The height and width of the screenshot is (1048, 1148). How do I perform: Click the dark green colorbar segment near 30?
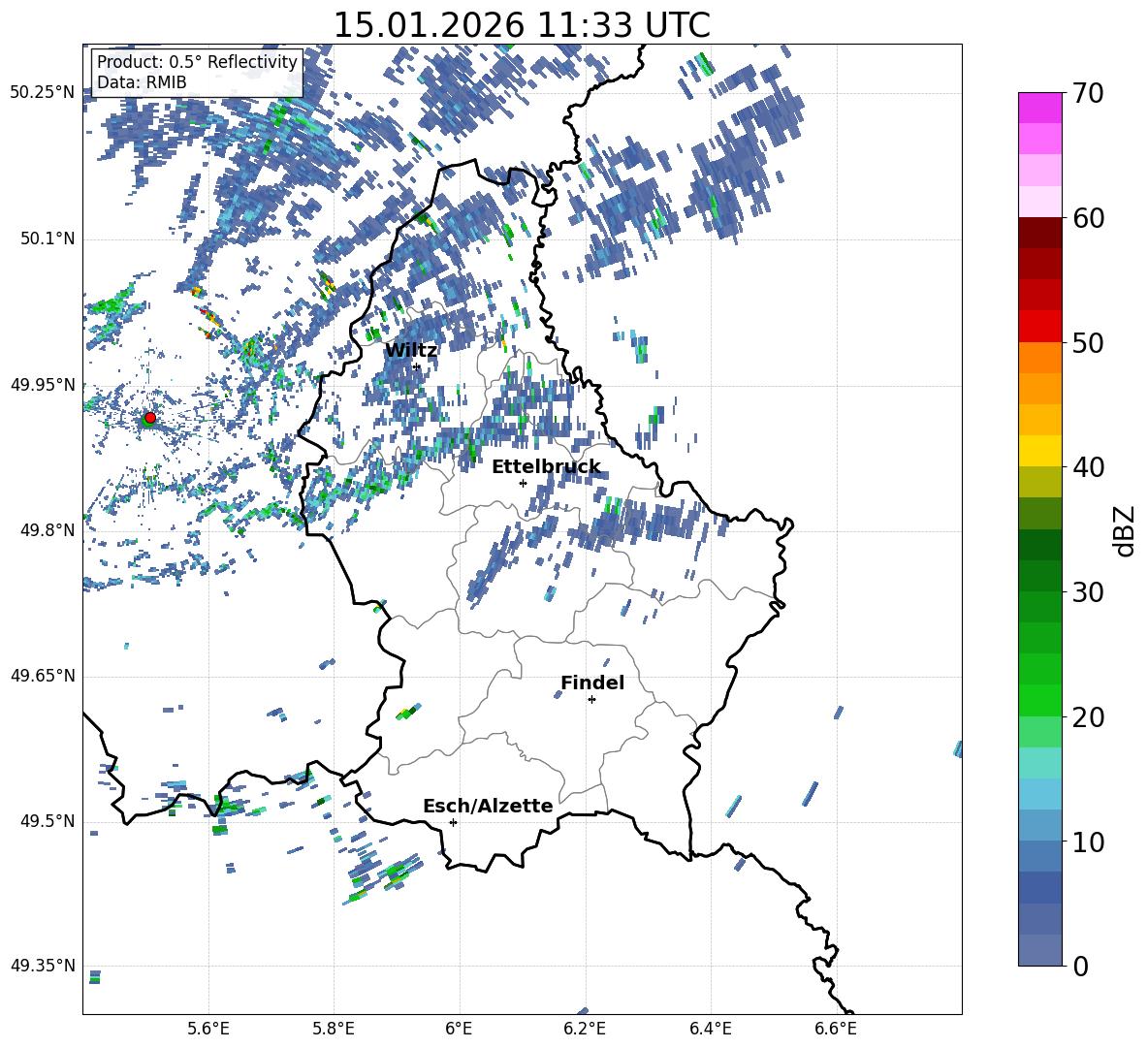[x=1039, y=575]
